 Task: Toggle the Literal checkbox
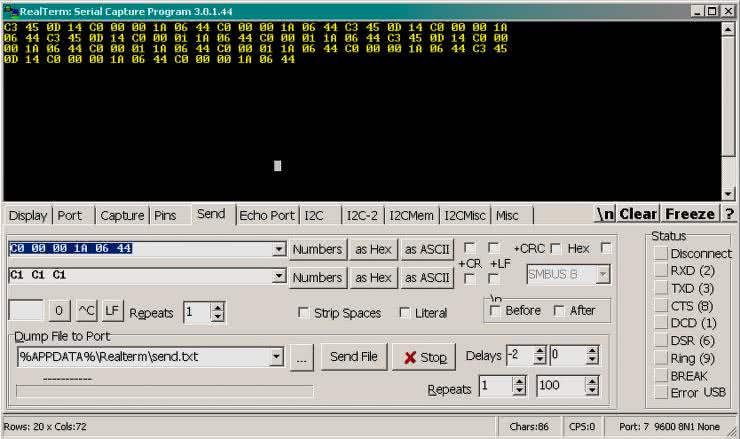coord(405,313)
